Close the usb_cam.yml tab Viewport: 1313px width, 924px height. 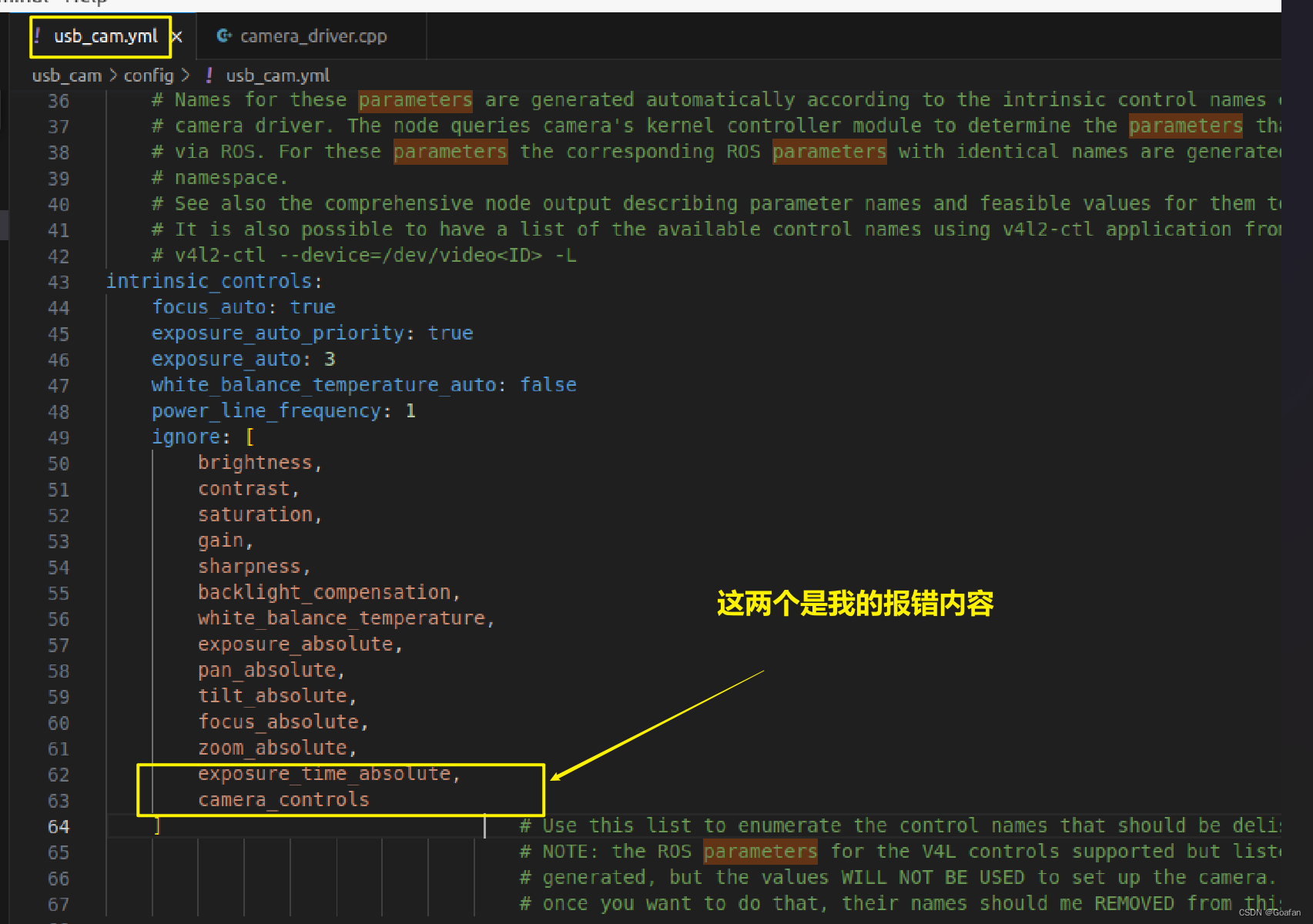(177, 36)
